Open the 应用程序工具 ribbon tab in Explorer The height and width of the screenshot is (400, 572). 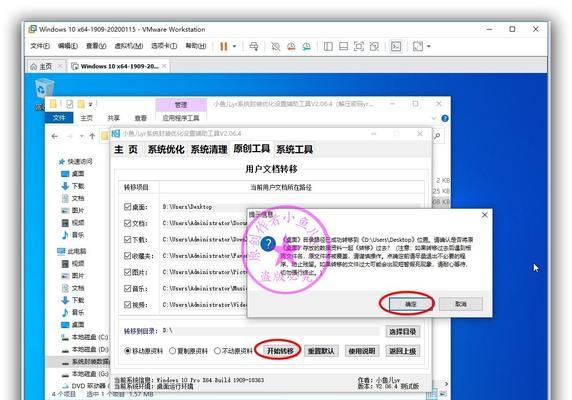(181, 118)
